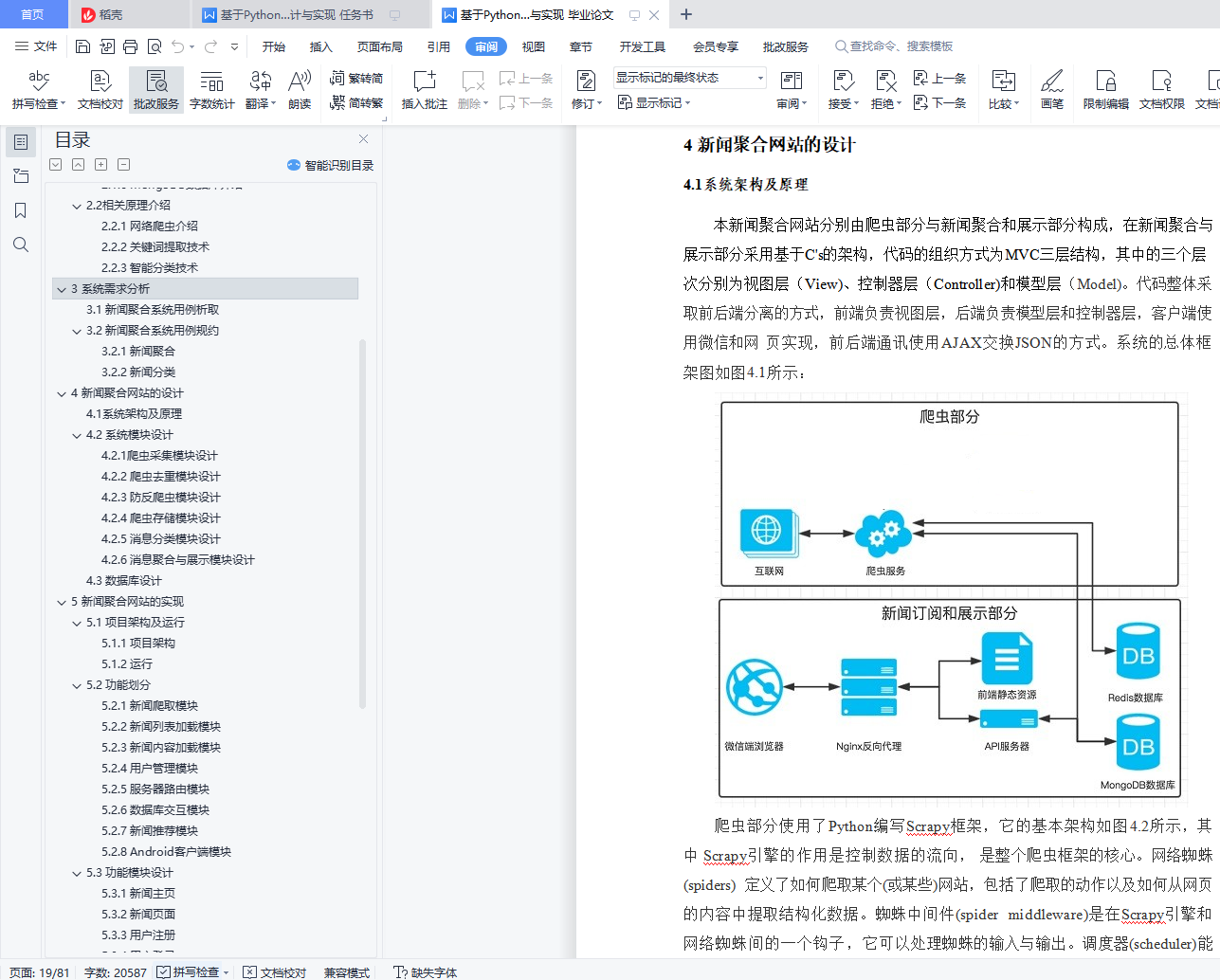Click expand-all icon under 目录 title

tap(56, 165)
